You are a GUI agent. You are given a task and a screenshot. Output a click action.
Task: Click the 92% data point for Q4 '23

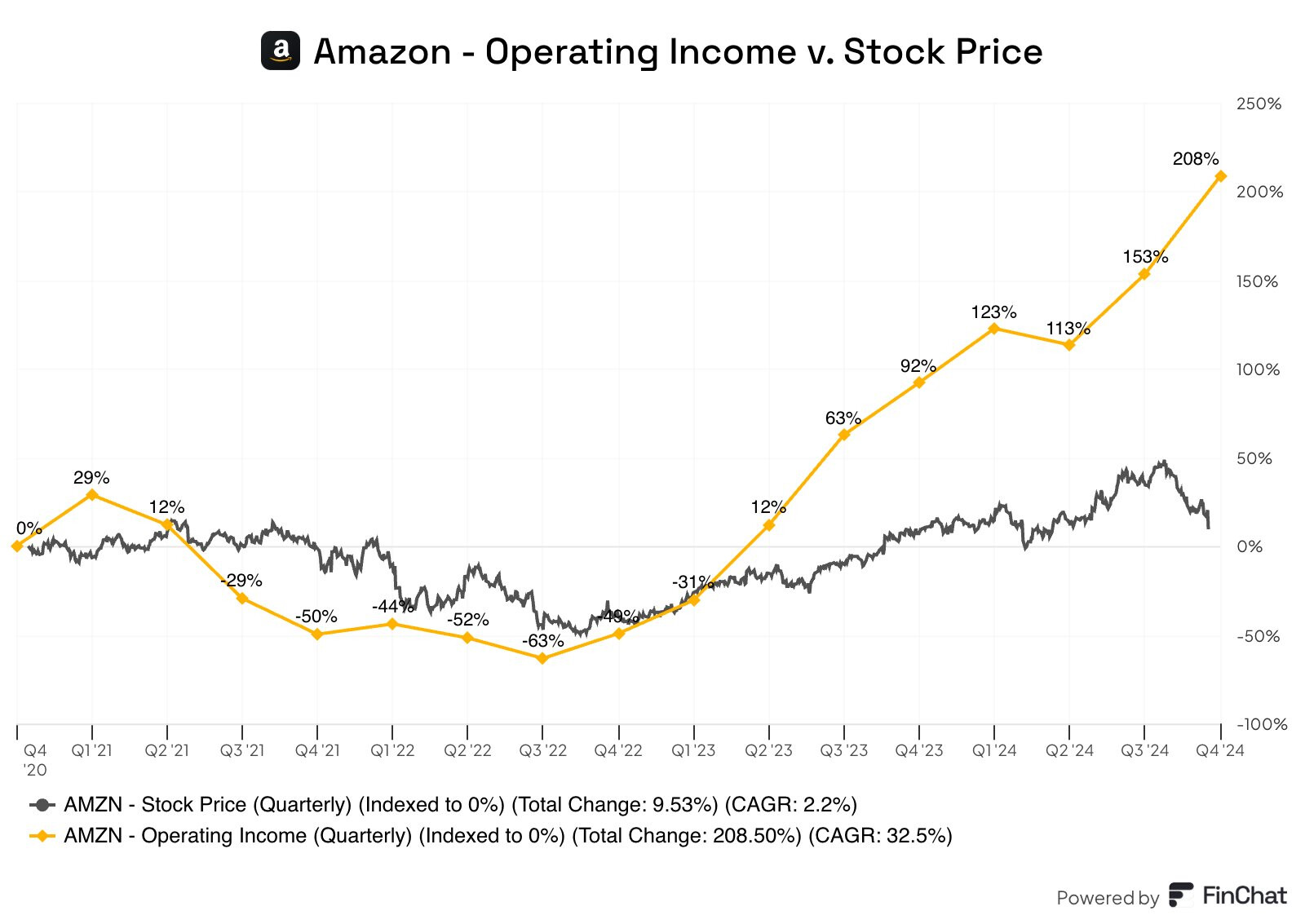919,382
